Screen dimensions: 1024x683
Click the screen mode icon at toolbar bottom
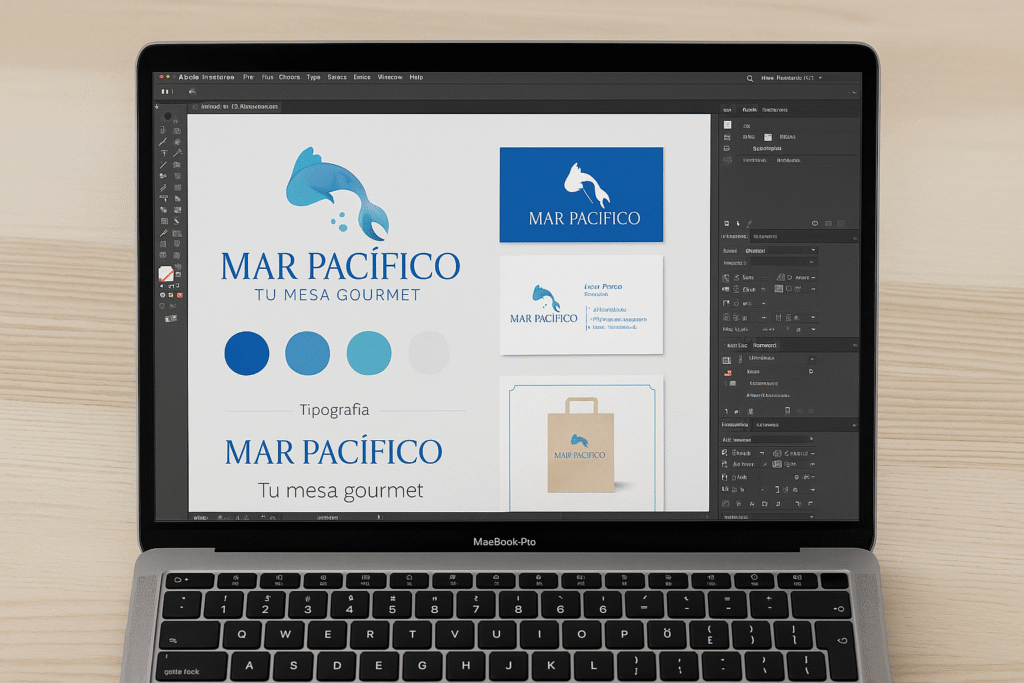coord(170,317)
